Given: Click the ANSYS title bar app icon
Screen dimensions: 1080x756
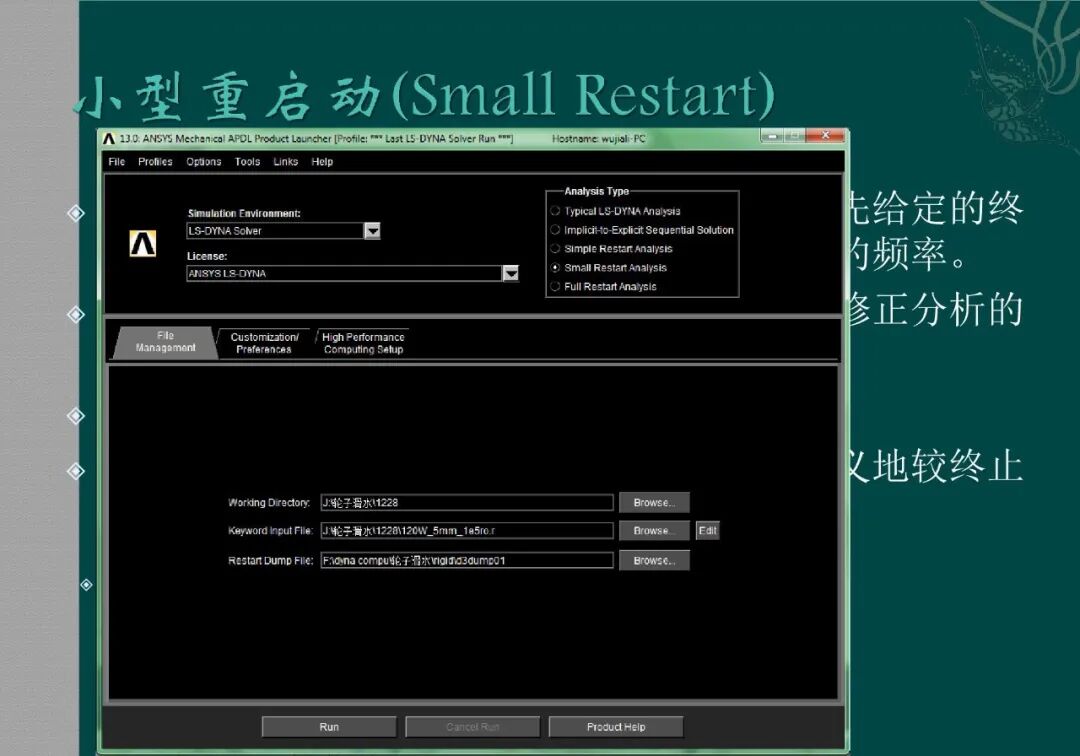Looking at the screenshot, I should point(109,138).
